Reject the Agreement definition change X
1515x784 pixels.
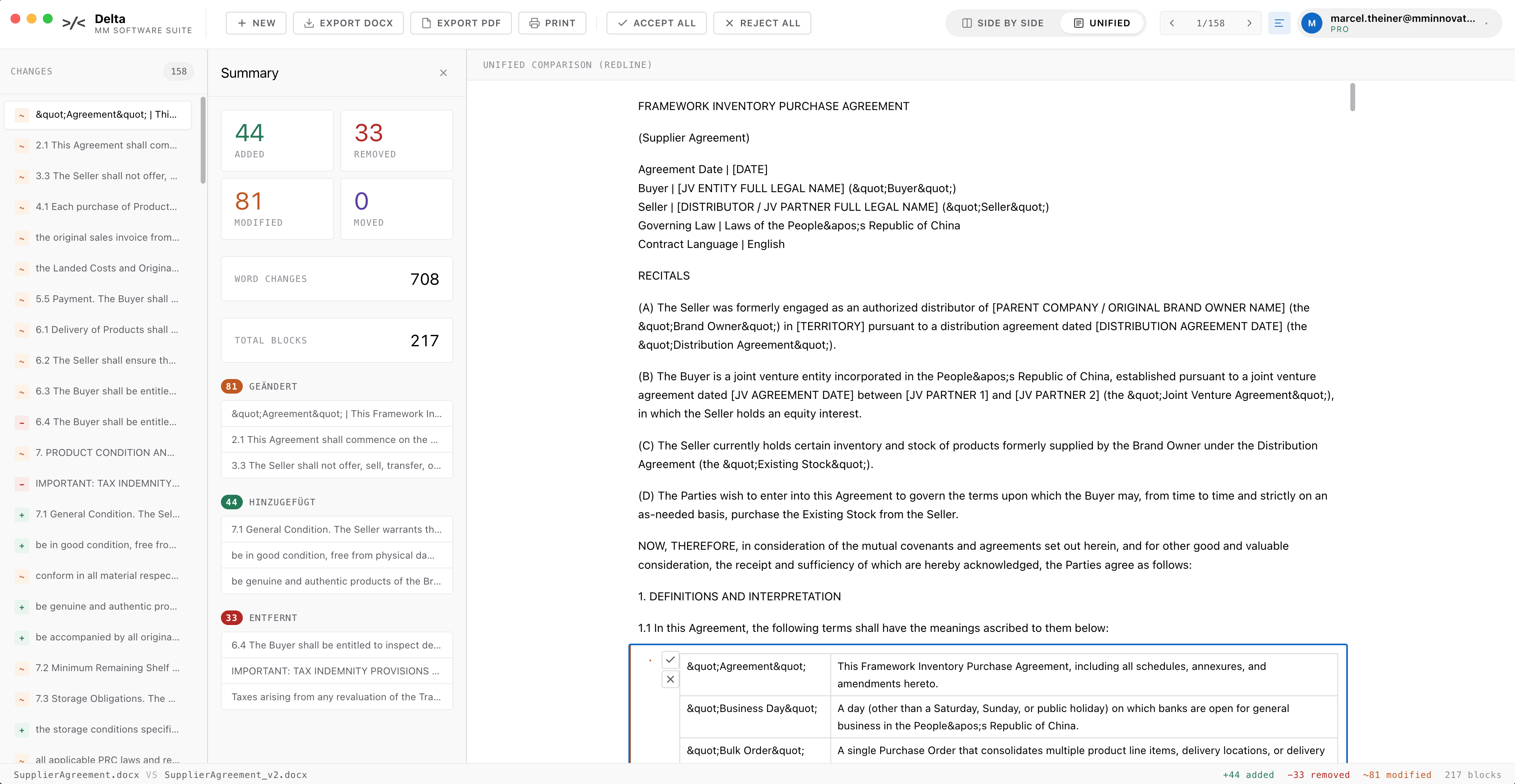pyautogui.click(x=670, y=679)
